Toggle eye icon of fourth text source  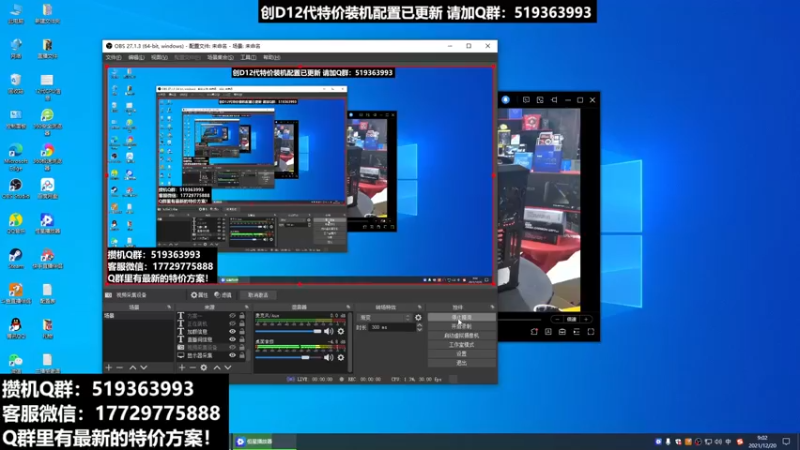point(233,339)
